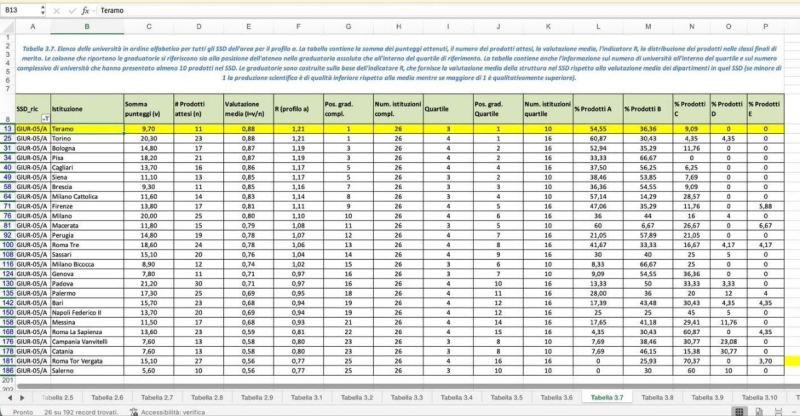Expand the Name Box dropdown stepper
800x416 pixels.
pos(42,10)
